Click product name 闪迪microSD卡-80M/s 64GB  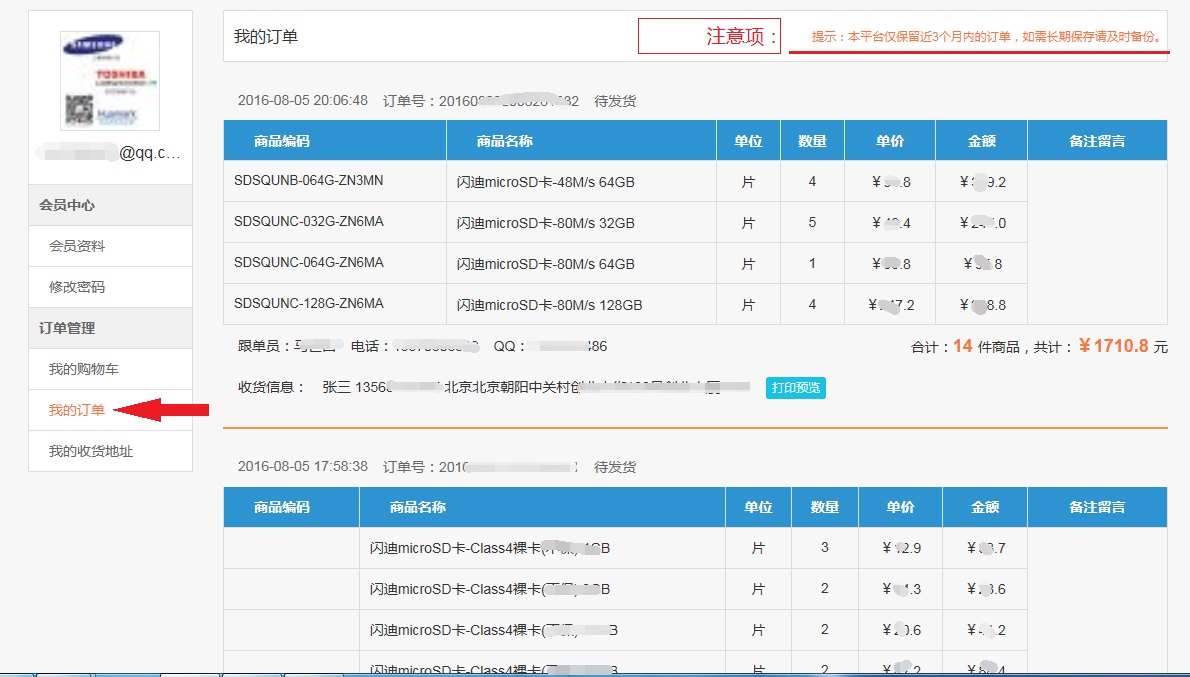coord(546,264)
